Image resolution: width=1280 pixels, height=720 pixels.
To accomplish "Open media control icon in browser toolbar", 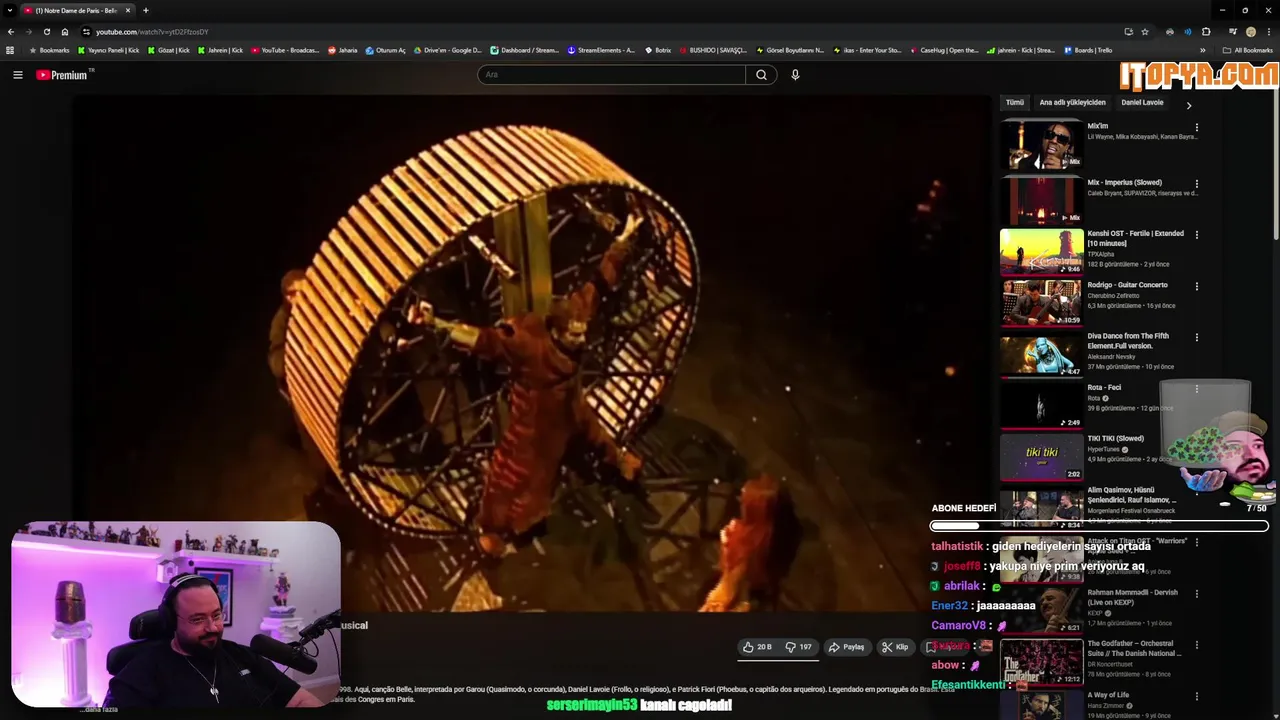I will pos(1232,32).
